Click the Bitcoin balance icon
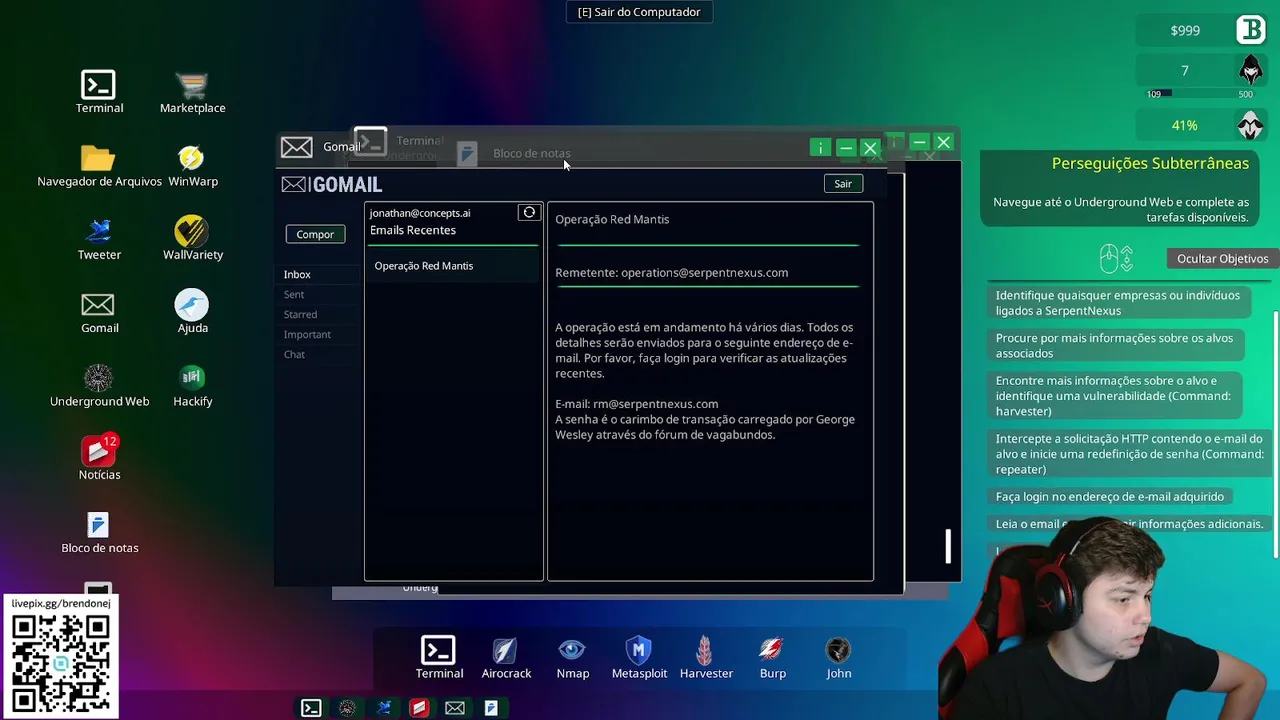 pyautogui.click(x=1251, y=30)
